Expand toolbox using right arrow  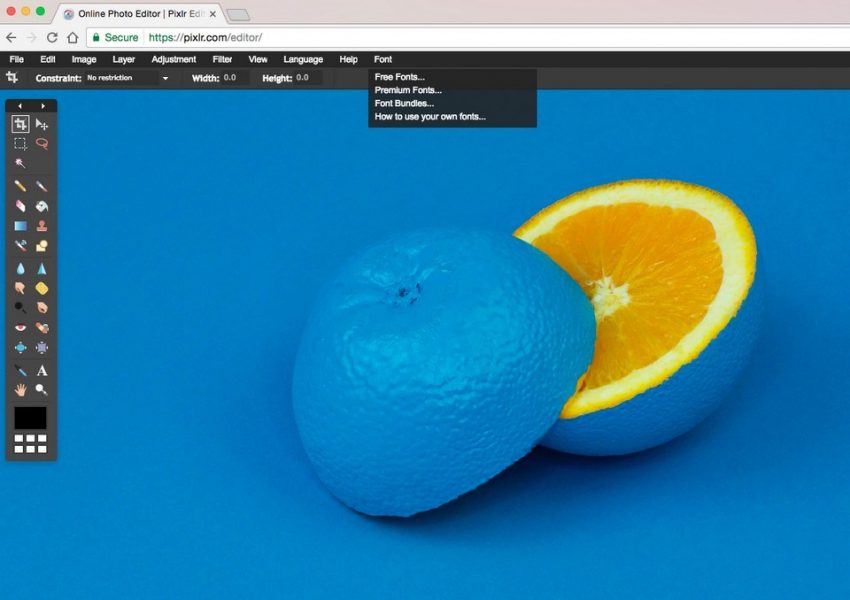(42, 106)
